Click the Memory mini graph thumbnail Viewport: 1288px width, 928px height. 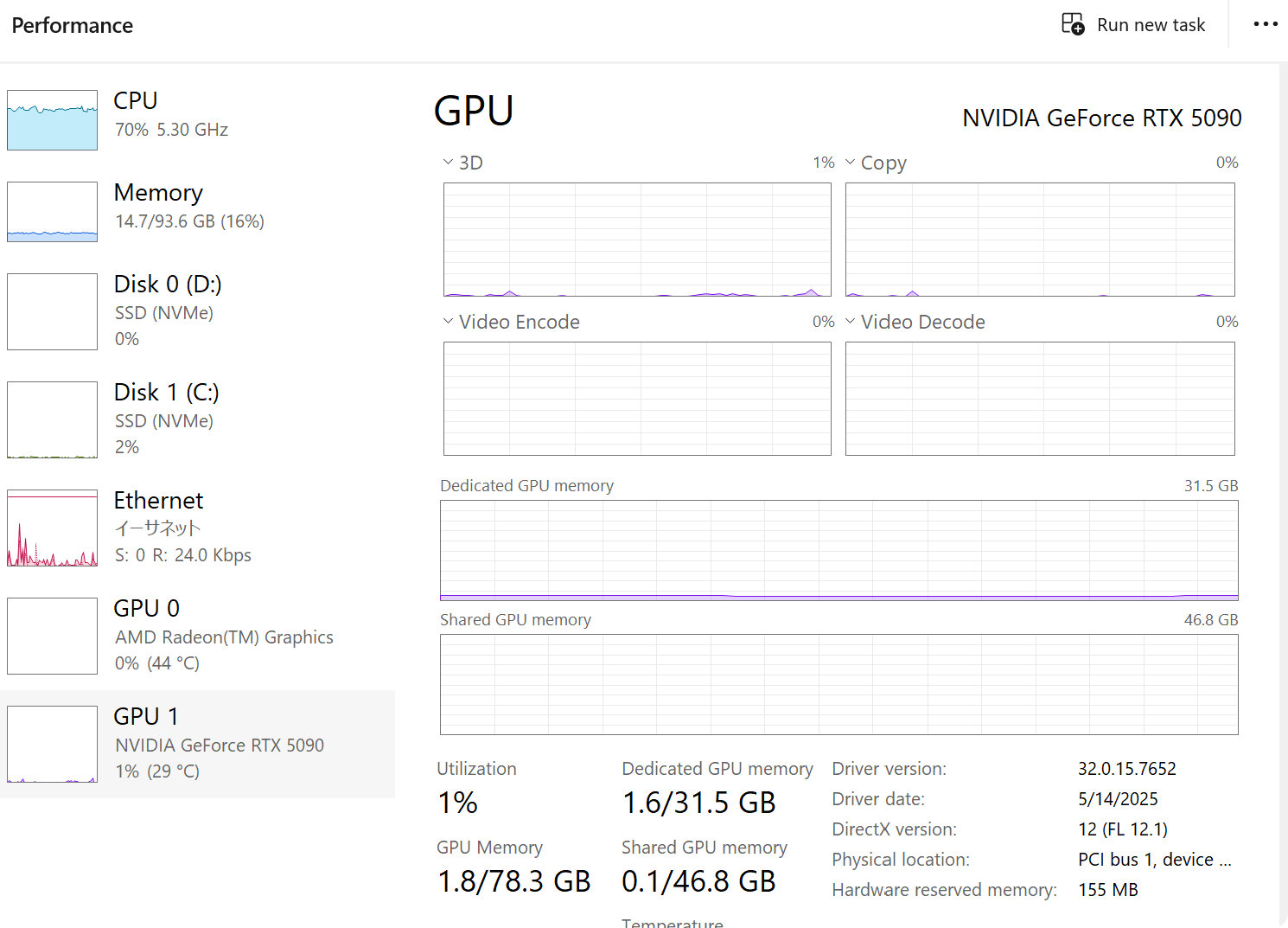(x=52, y=212)
